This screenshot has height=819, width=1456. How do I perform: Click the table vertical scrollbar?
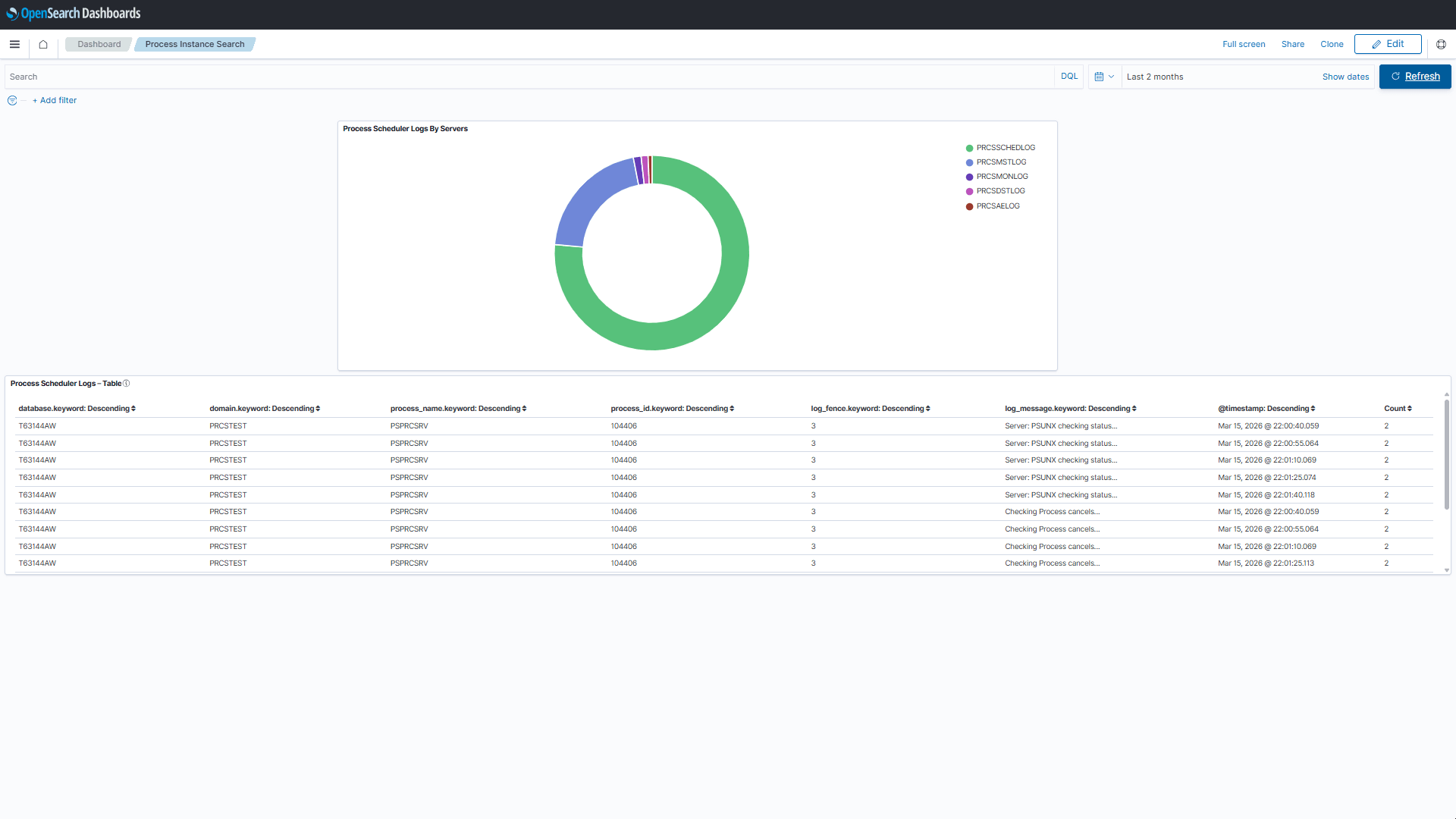(1447, 455)
